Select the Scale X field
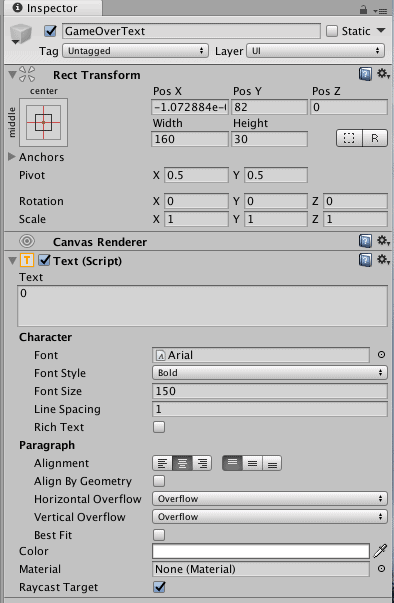 [196, 219]
